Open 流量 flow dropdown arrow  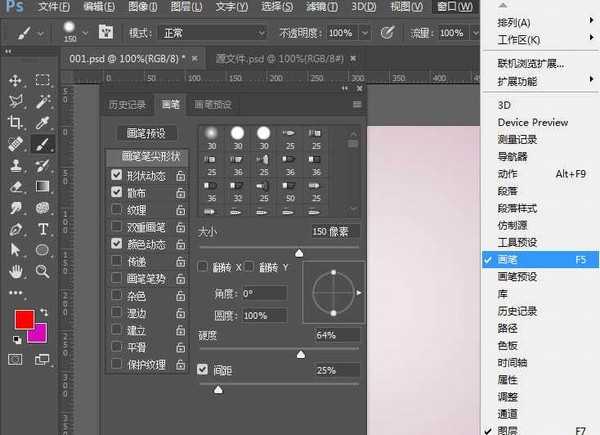pyautogui.click(x=475, y=33)
